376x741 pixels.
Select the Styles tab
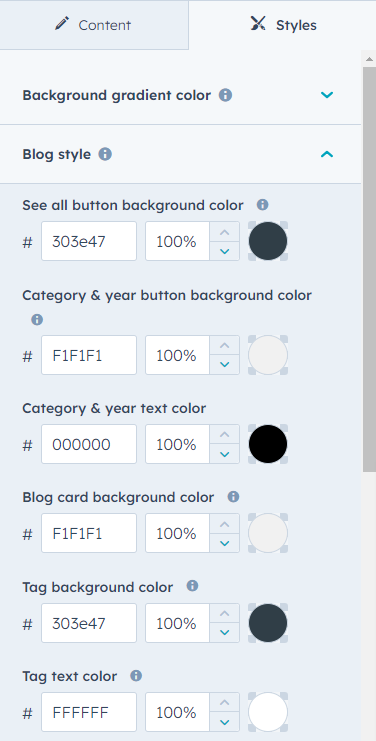click(x=282, y=25)
